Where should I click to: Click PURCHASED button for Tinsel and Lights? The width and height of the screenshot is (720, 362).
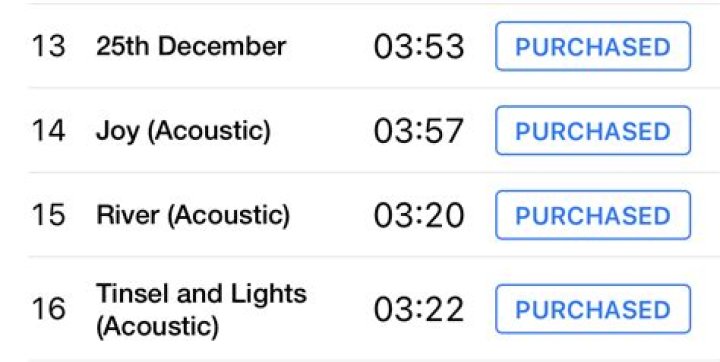(593, 309)
